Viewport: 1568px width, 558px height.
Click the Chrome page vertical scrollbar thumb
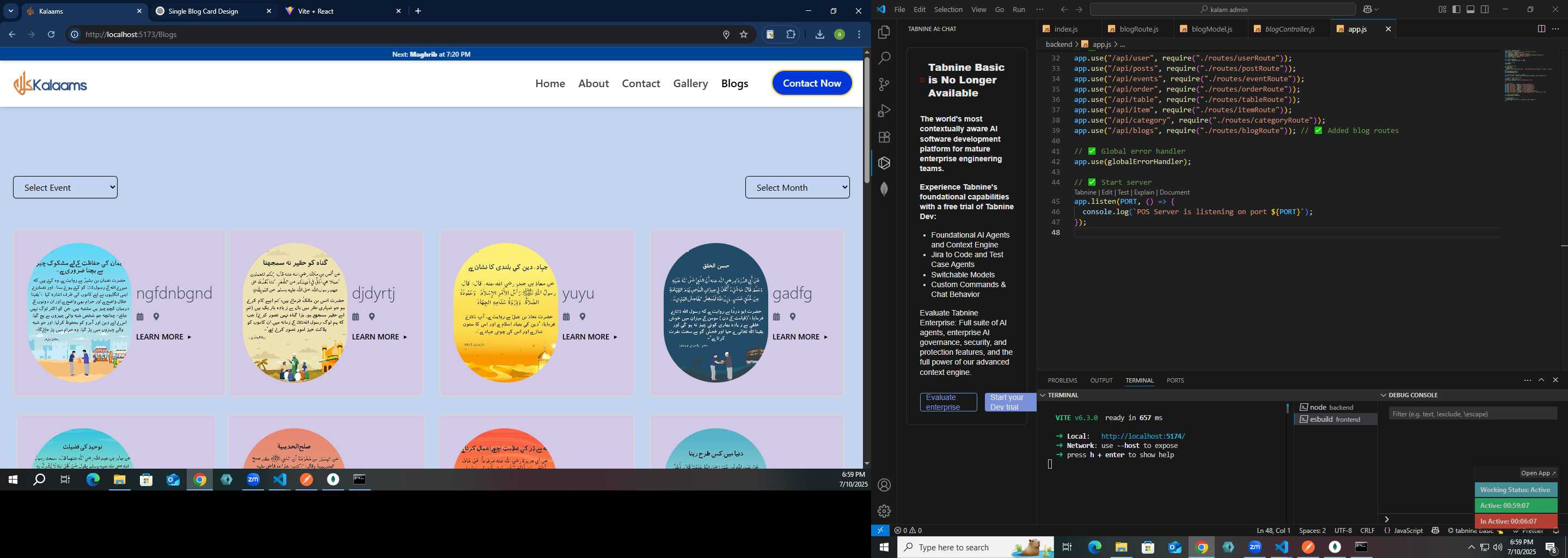click(x=867, y=119)
